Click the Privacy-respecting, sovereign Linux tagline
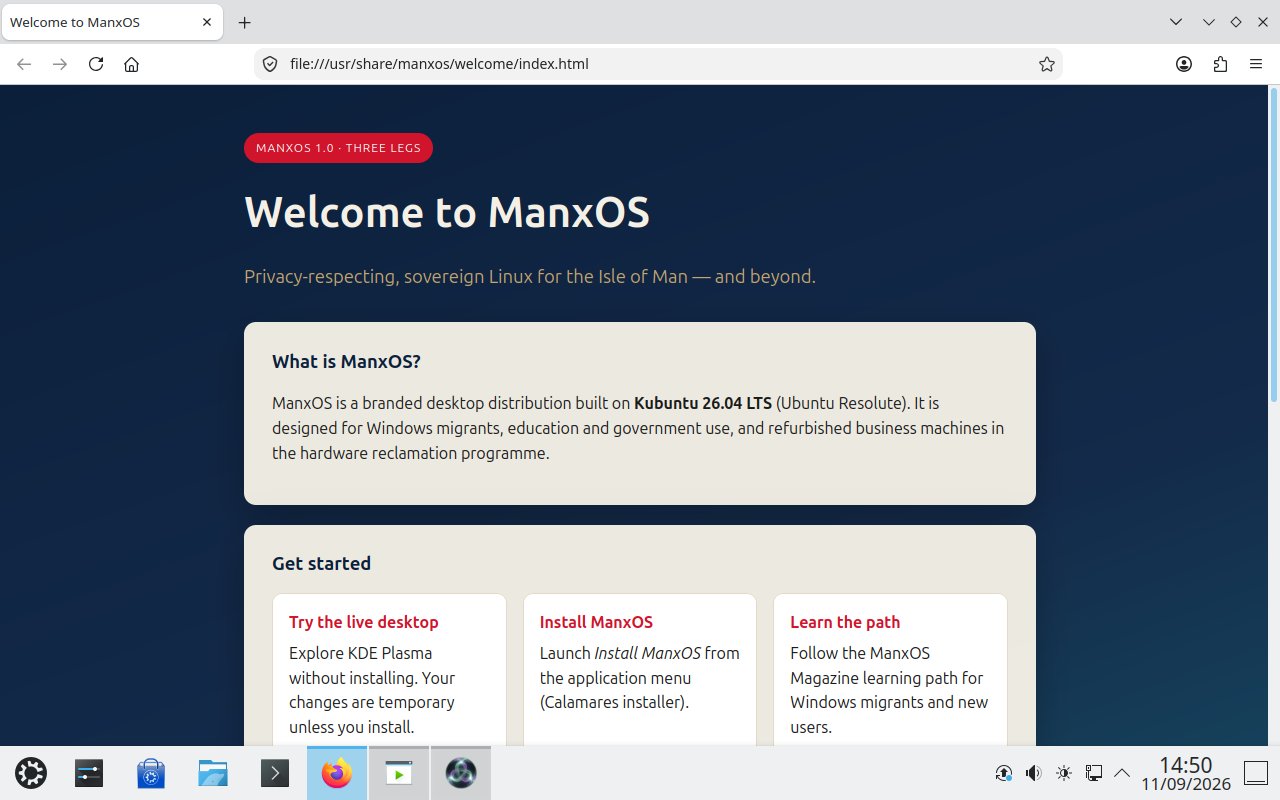1280x800 pixels. [x=530, y=276]
